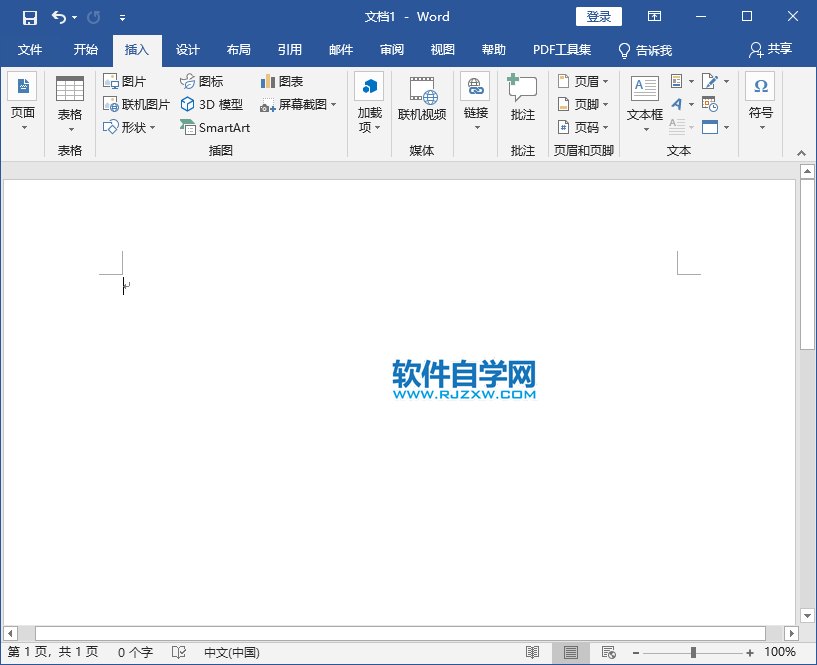Insert WordArt text
The height and width of the screenshot is (665, 817).
[675, 103]
